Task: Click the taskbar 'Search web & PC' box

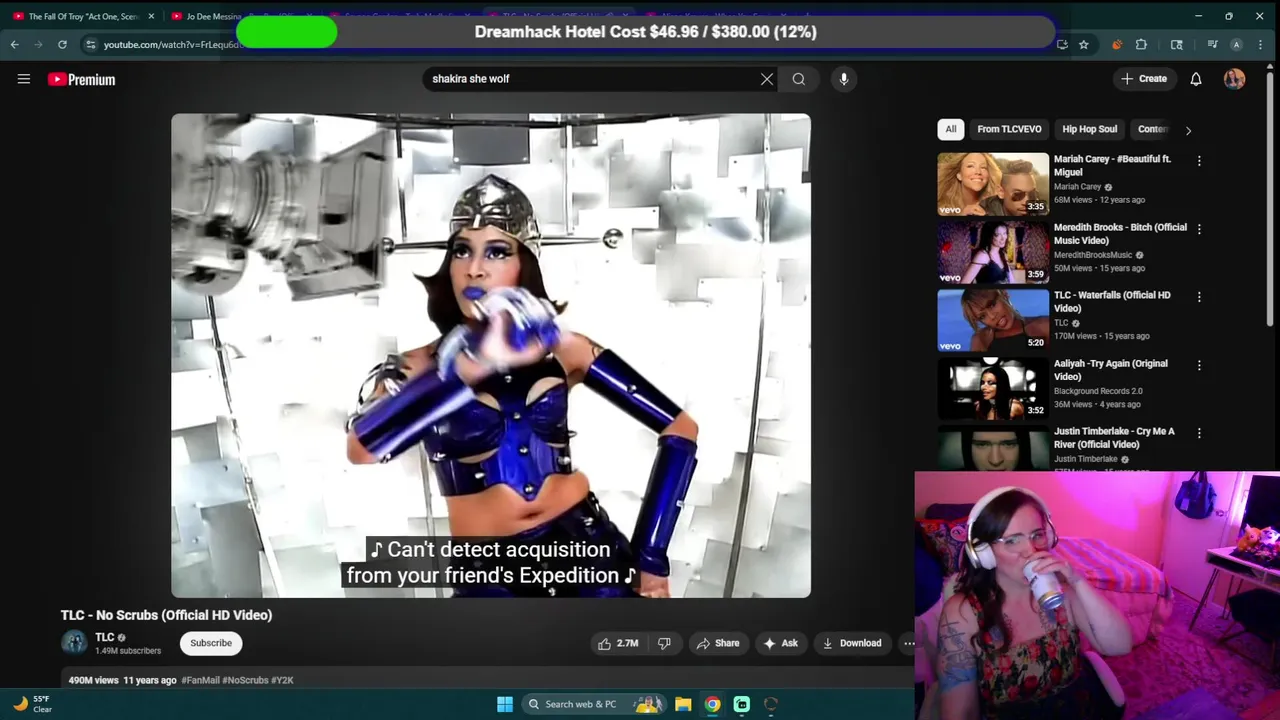Action: tap(594, 704)
